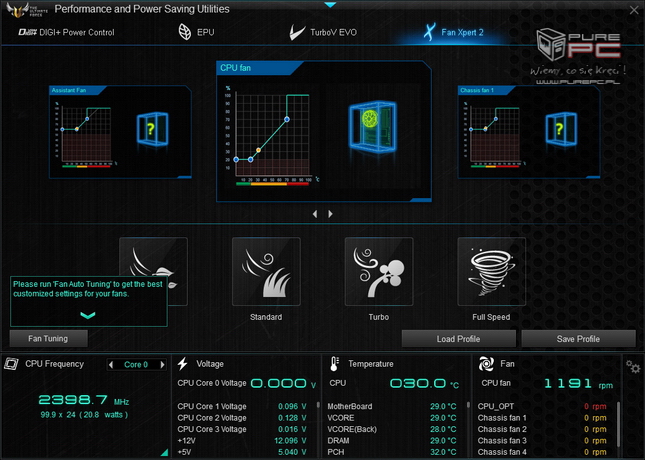Click the CPU fan graph title
The image size is (645, 460).
click(235, 68)
